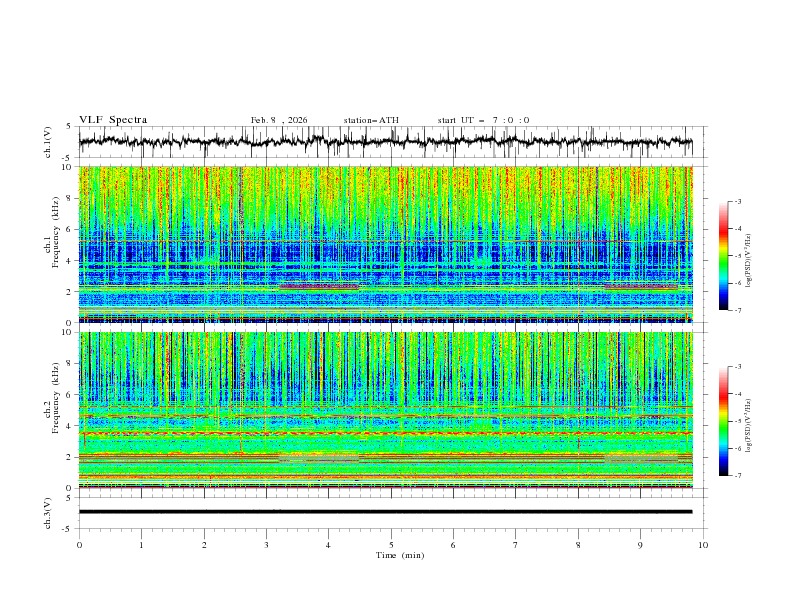This screenshot has height=612, width=792.
Task: Click time axis tick label "1"
Action: [x=141, y=545]
